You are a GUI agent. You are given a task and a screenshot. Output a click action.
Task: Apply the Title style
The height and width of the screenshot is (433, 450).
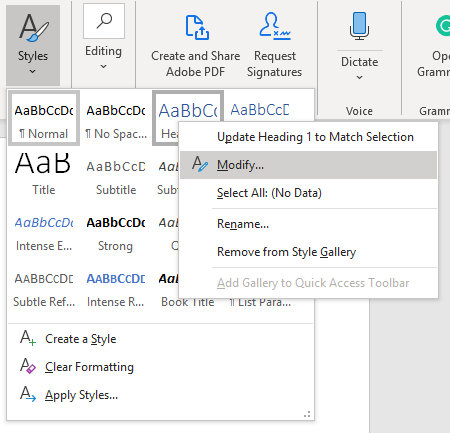[44, 174]
